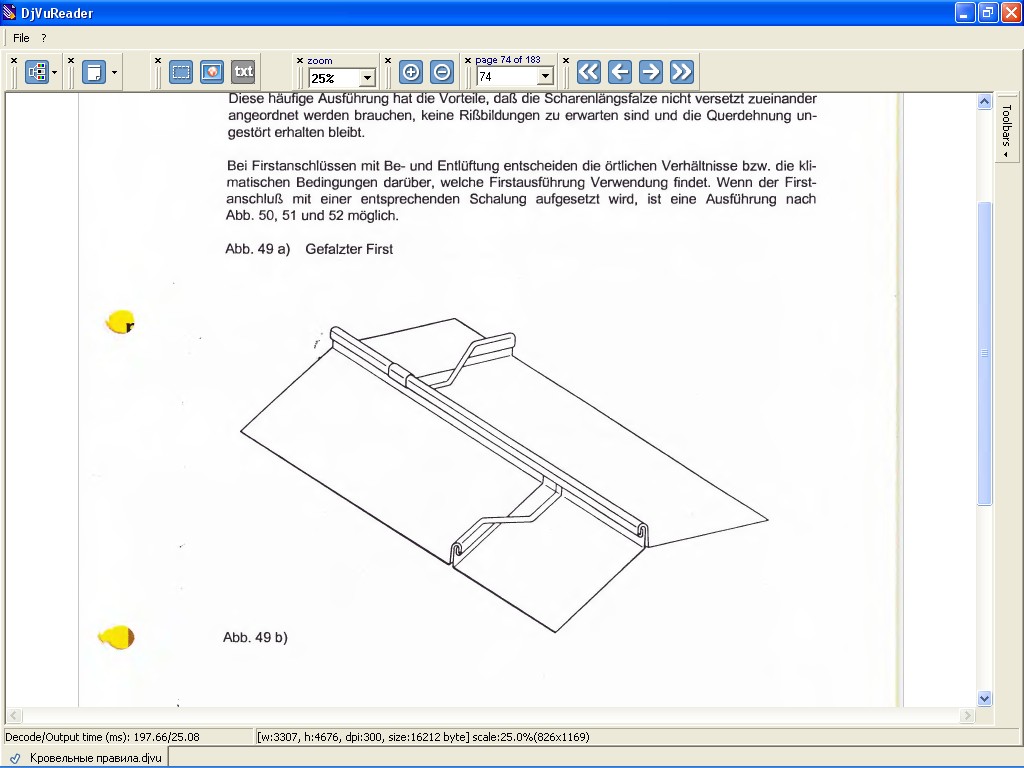1024x768 pixels.
Task: Click the zoom out minus button
Action: click(442, 72)
